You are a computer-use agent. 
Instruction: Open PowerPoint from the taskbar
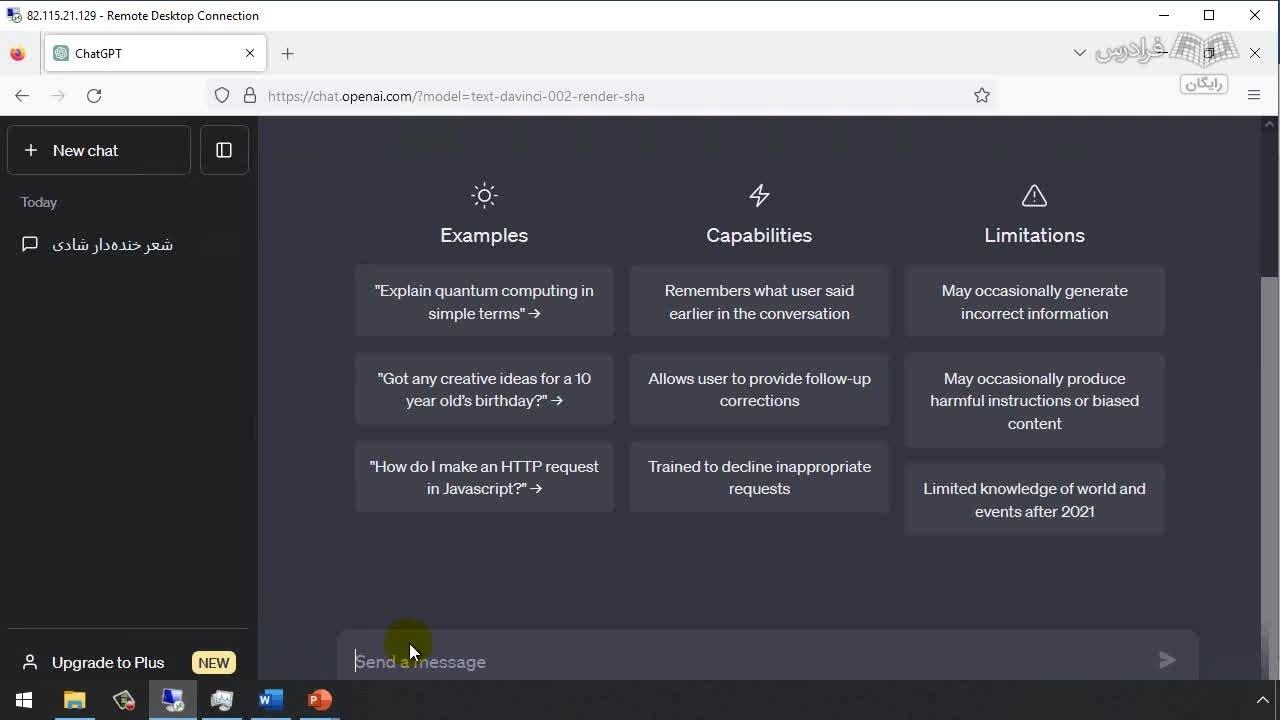[x=319, y=700]
